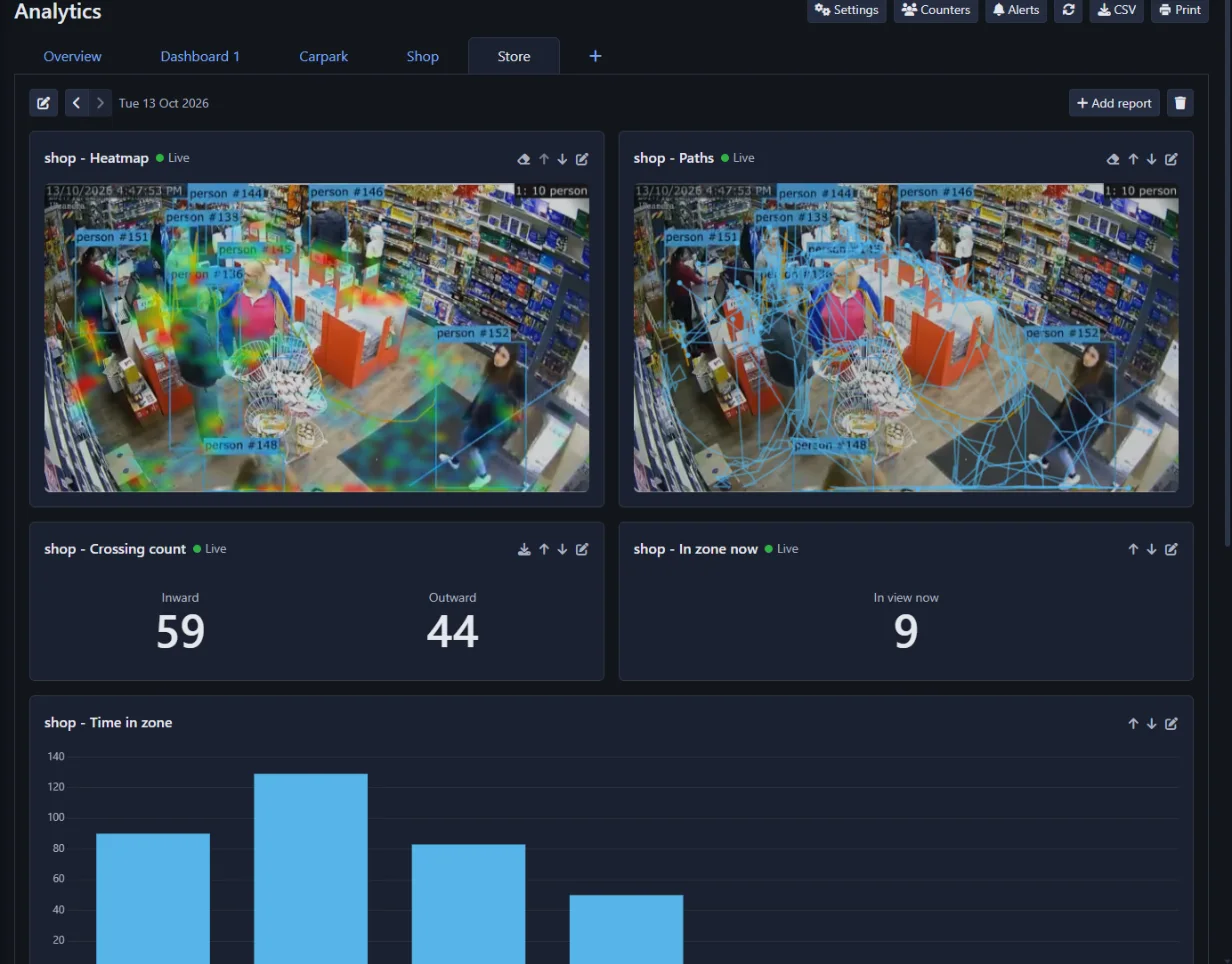Screen dimensions: 1232x964
Task: Click the refresh icon in top toolbar
Action: click(1068, 10)
